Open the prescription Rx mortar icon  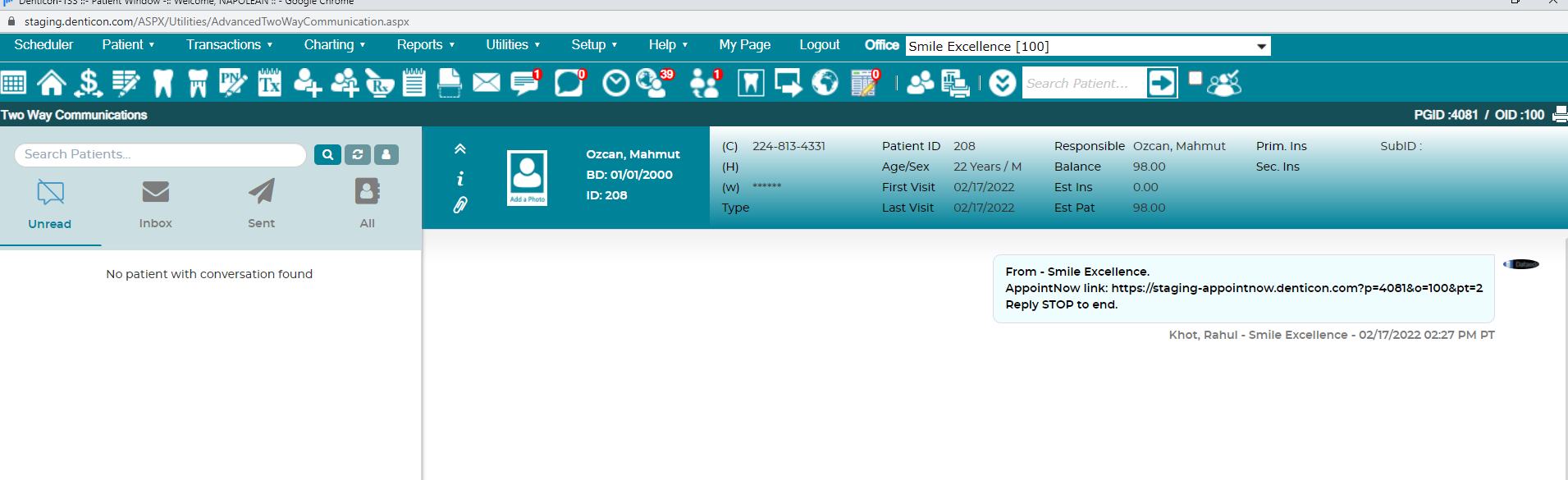[x=379, y=83]
